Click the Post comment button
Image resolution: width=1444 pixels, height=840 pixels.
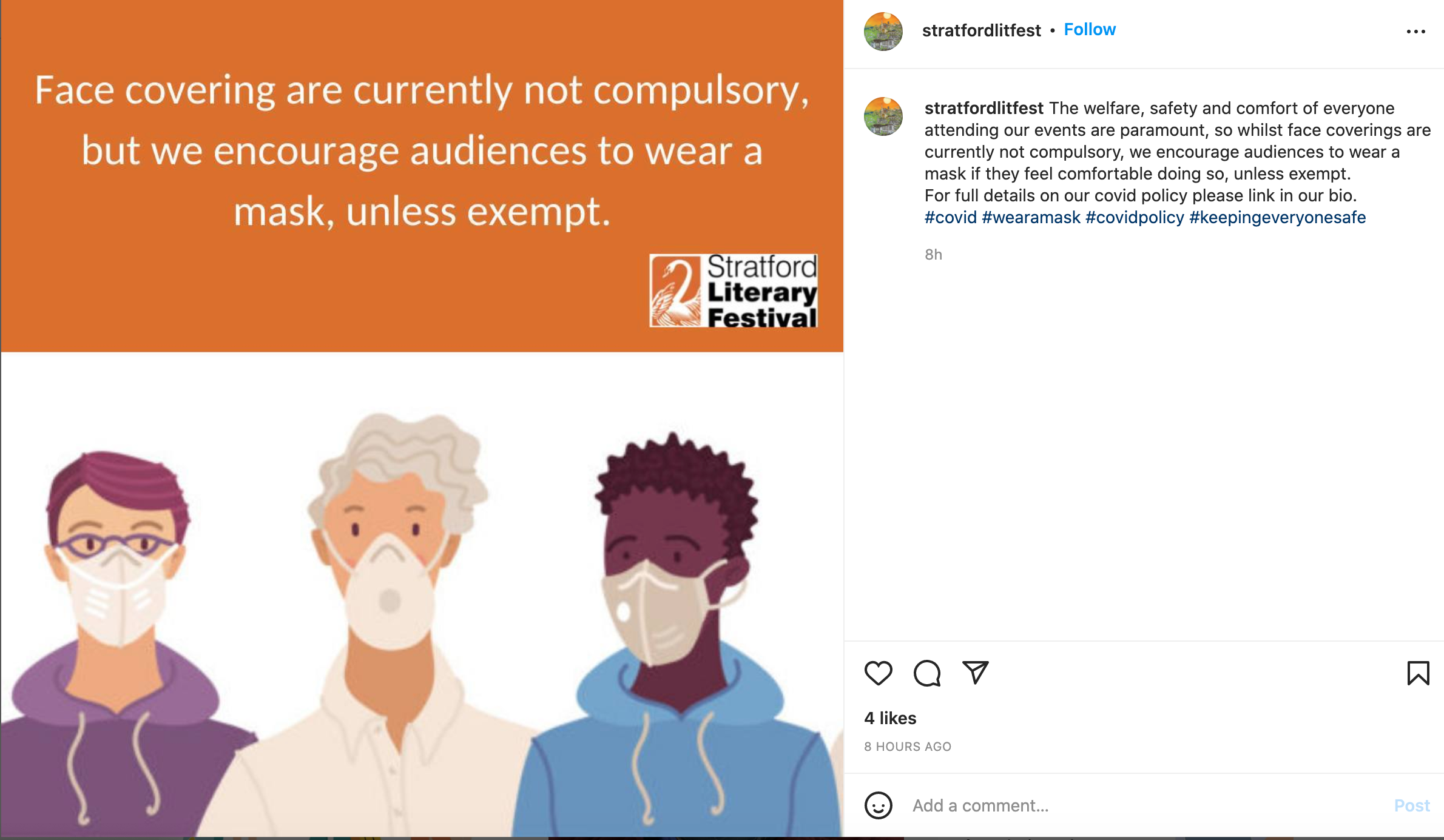tap(1412, 805)
